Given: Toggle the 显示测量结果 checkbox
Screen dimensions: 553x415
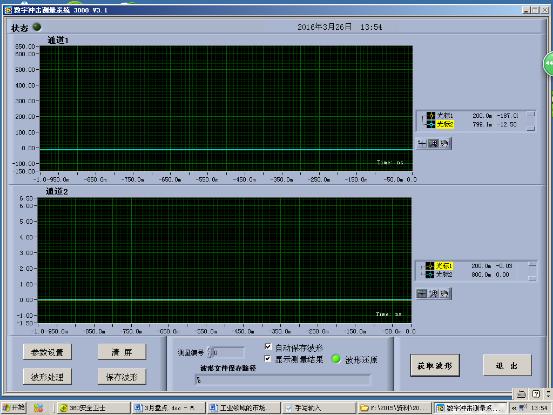Looking at the screenshot, I should tap(268, 359).
